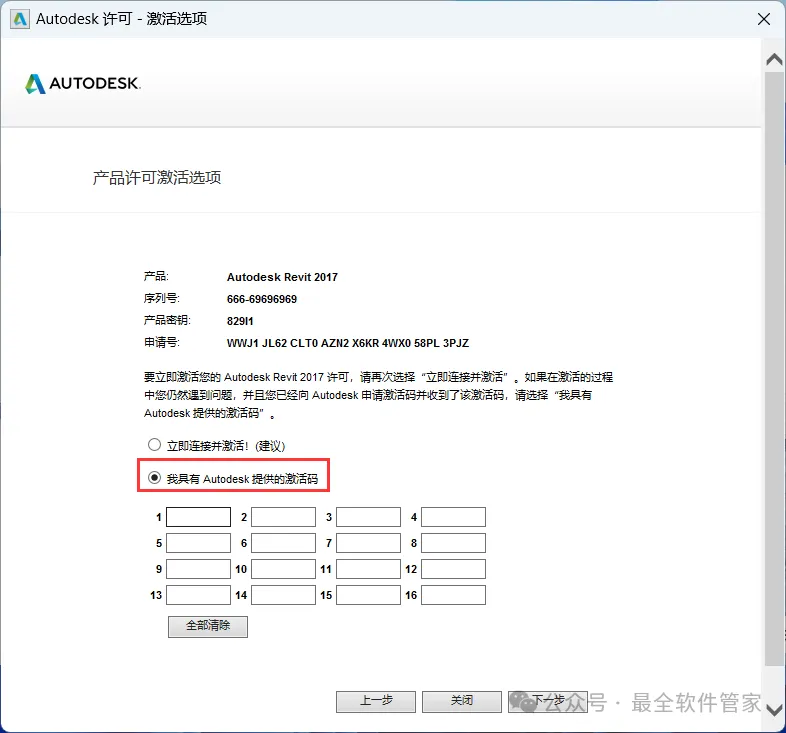
Task: Click activation code field 4
Action: tap(453, 517)
